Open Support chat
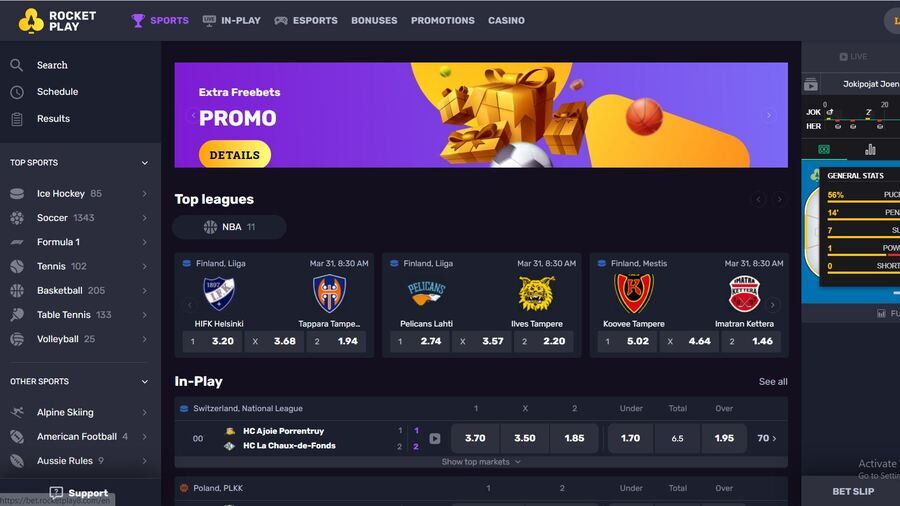 pyautogui.click(x=79, y=493)
